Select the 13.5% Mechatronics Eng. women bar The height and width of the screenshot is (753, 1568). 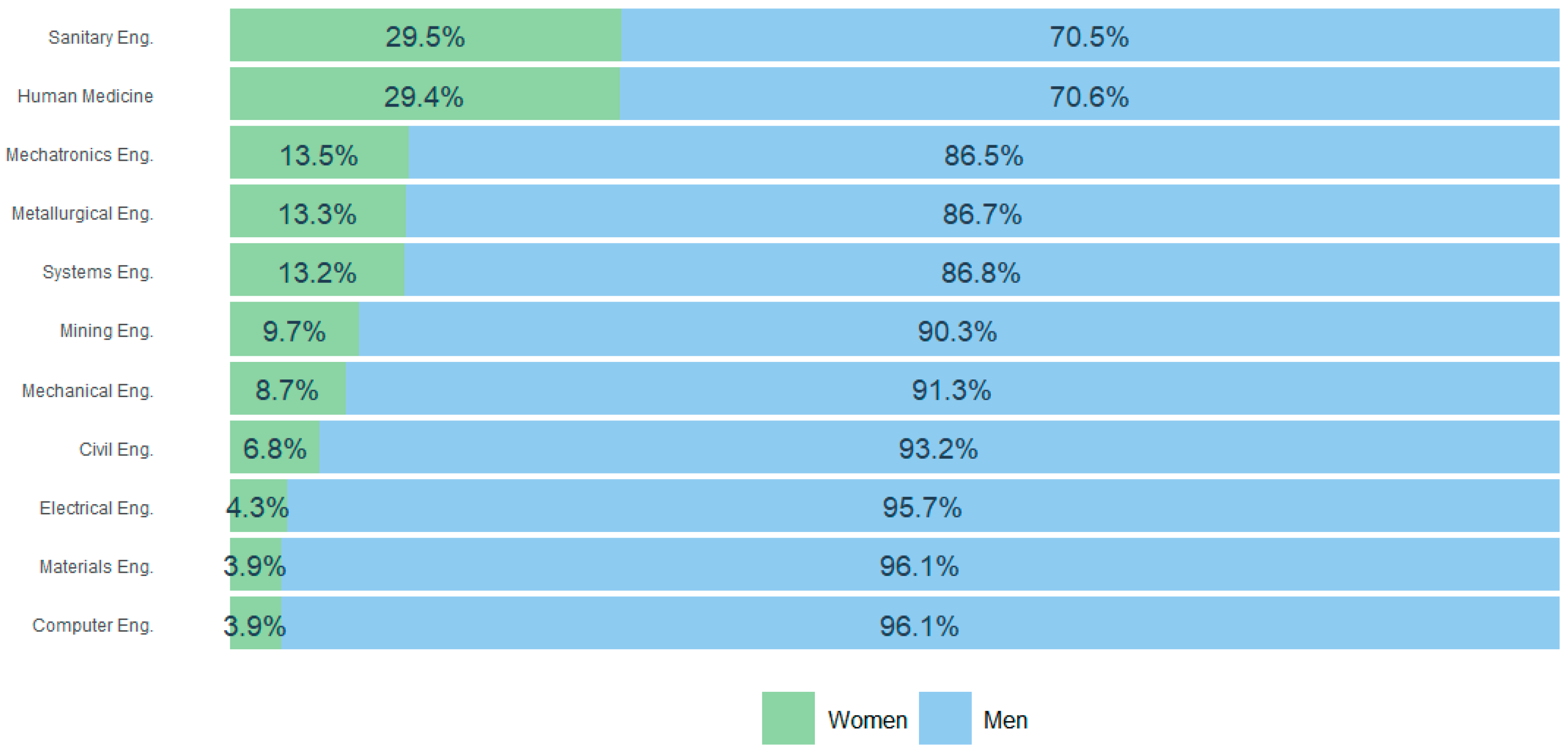pyautogui.click(x=318, y=153)
